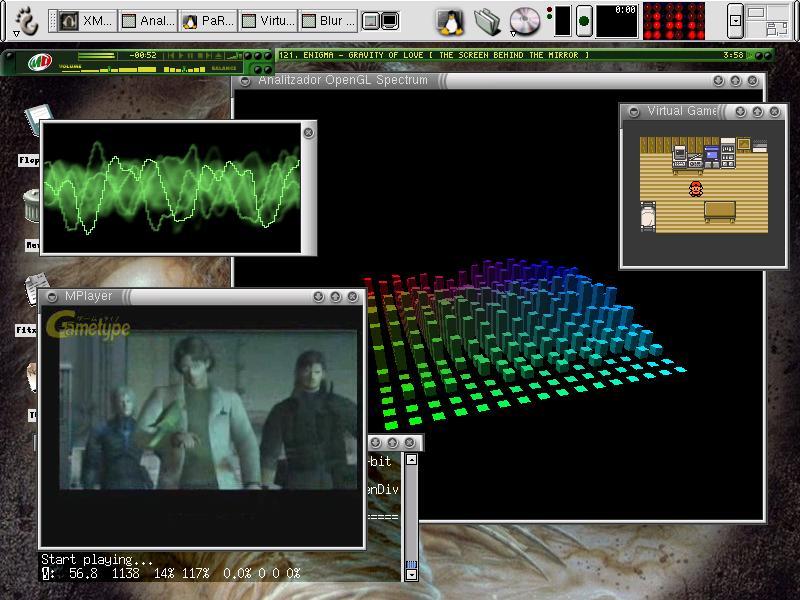Switch to XMMS task in taskbar
This screenshot has width=800, height=600.
[86, 20]
